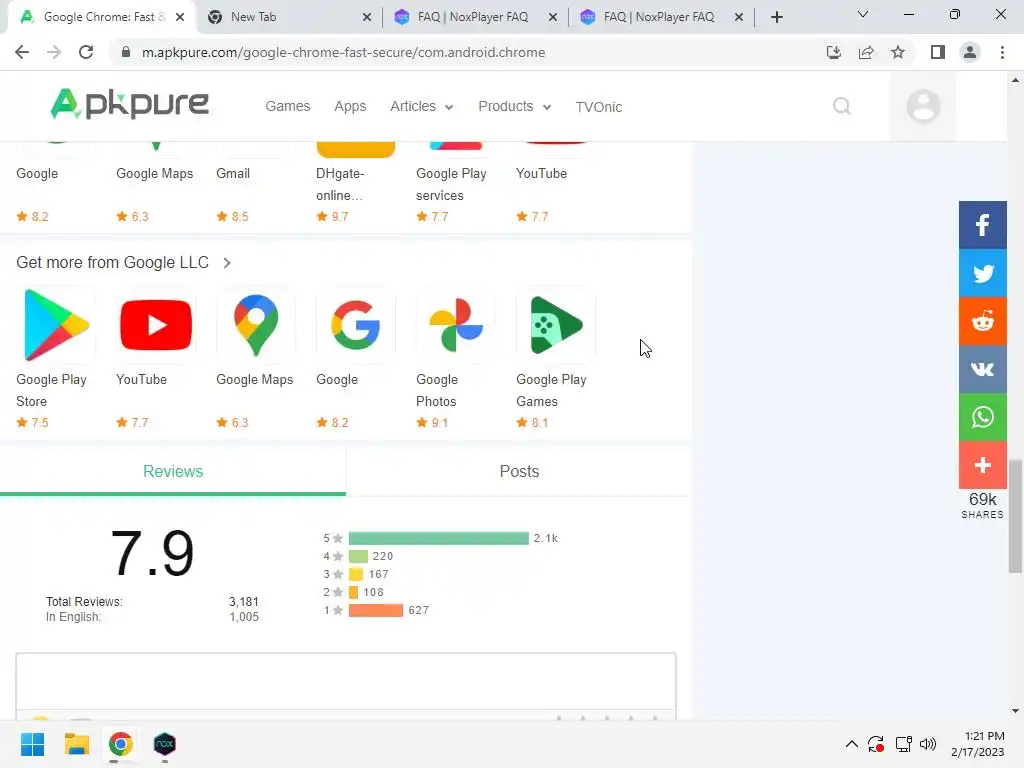The height and width of the screenshot is (768, 1024).
Task: Open the TVOnic menu item
Action: point(598,106)
